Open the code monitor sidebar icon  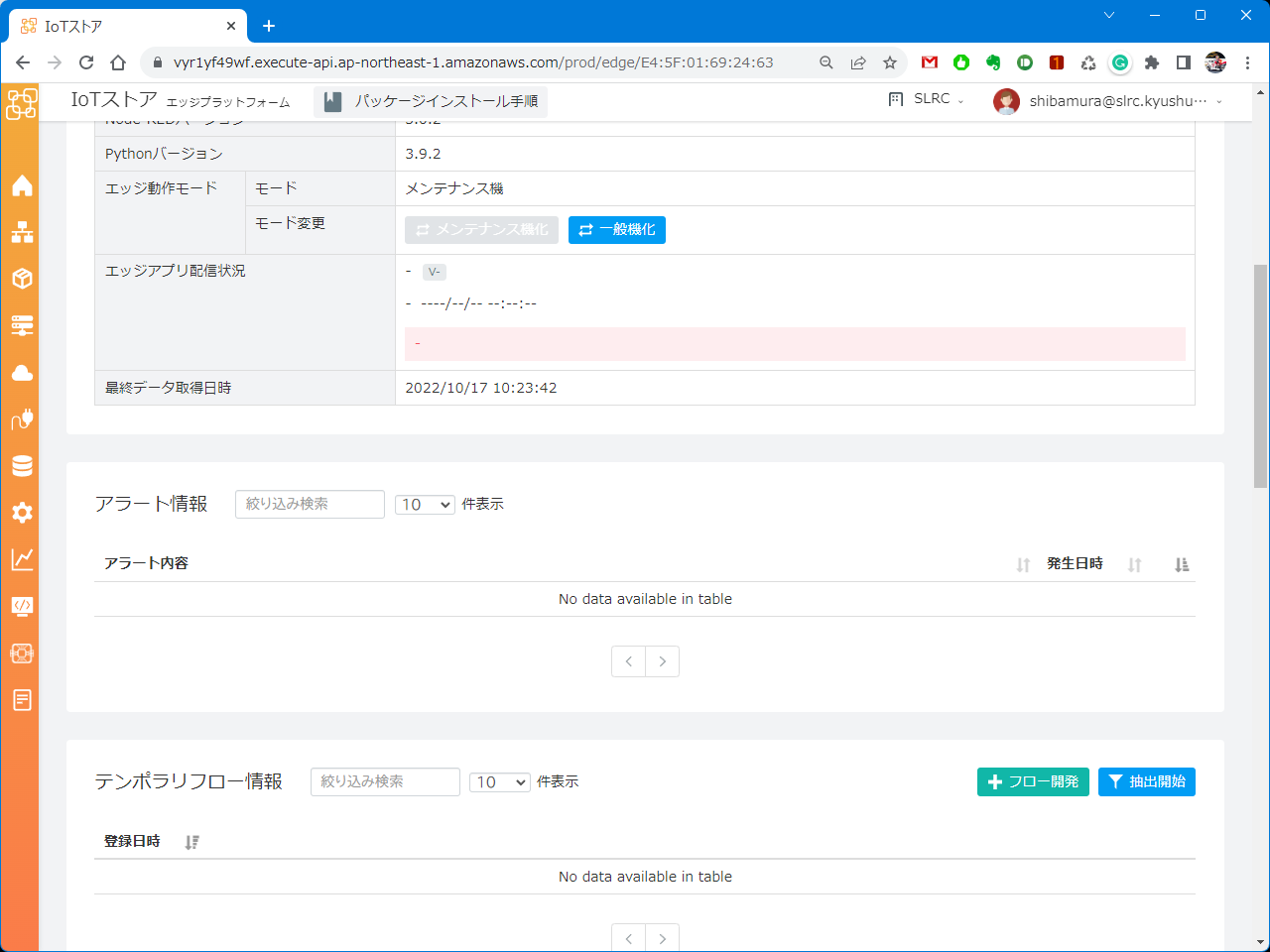tap(22, 606)
